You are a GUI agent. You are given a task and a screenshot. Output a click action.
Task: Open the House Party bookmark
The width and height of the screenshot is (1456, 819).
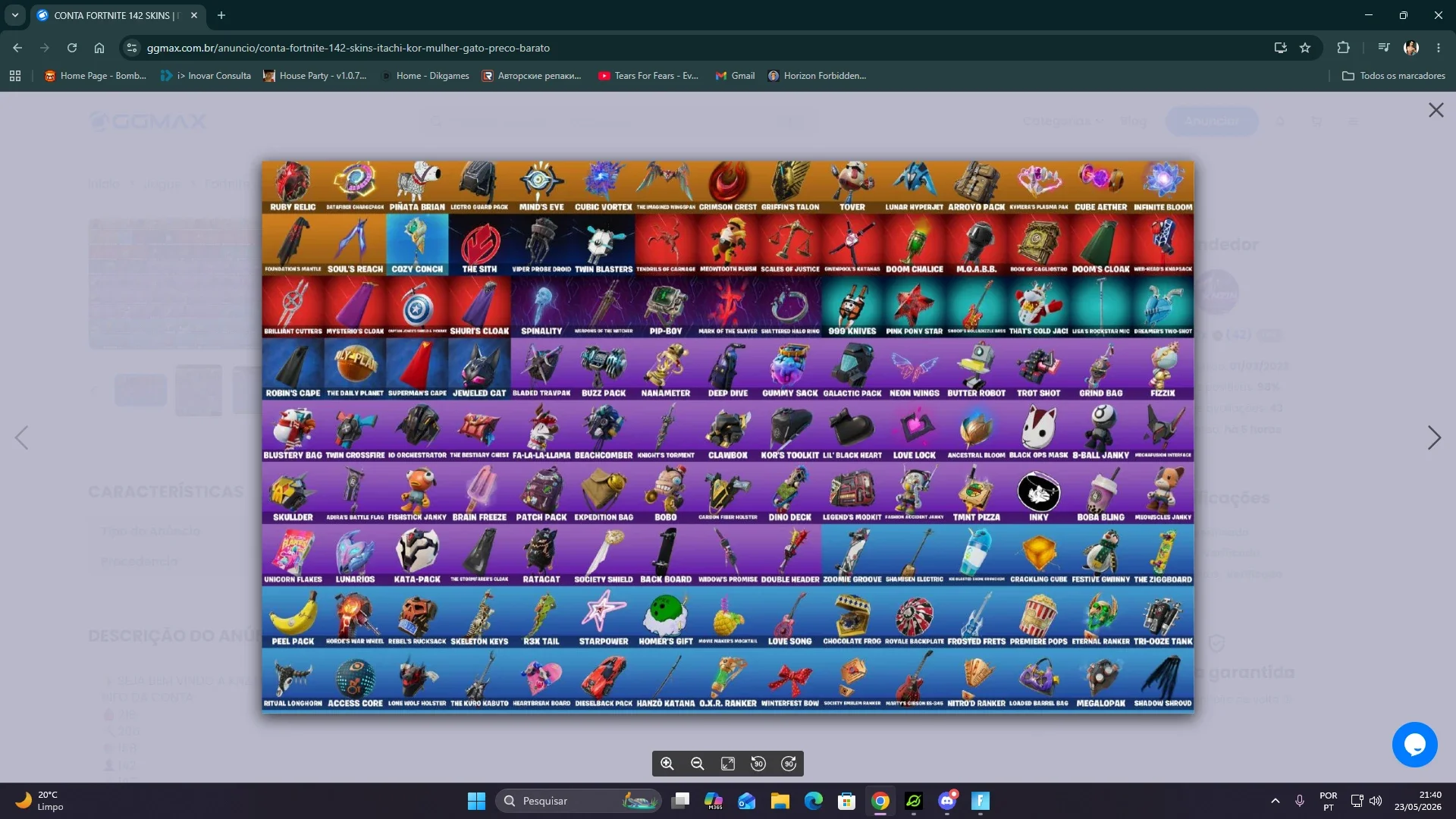pyautogui.click(x=315, y=76)
